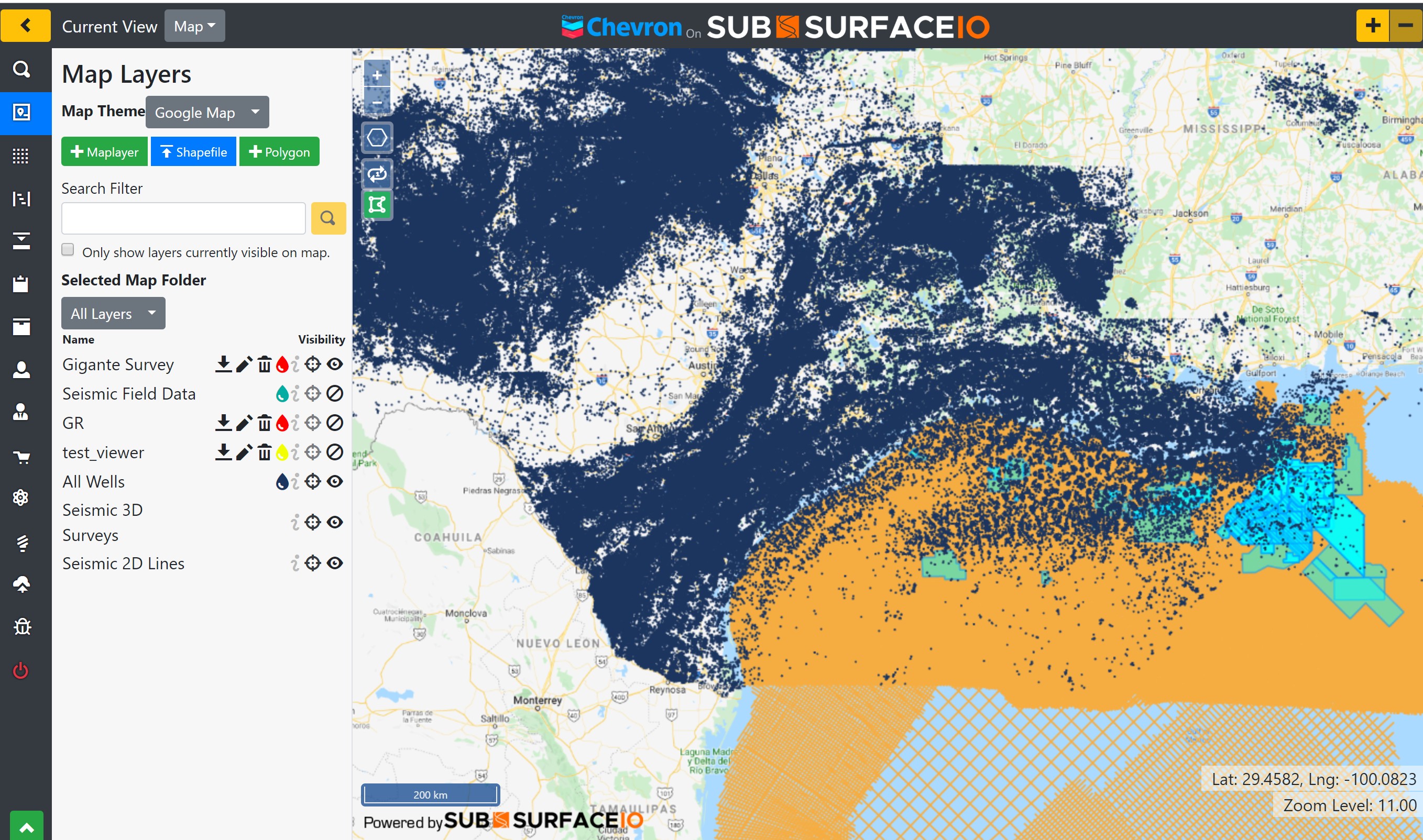Download the GR layer
This screenshot has height=840, width=1423.
[224, 423]
